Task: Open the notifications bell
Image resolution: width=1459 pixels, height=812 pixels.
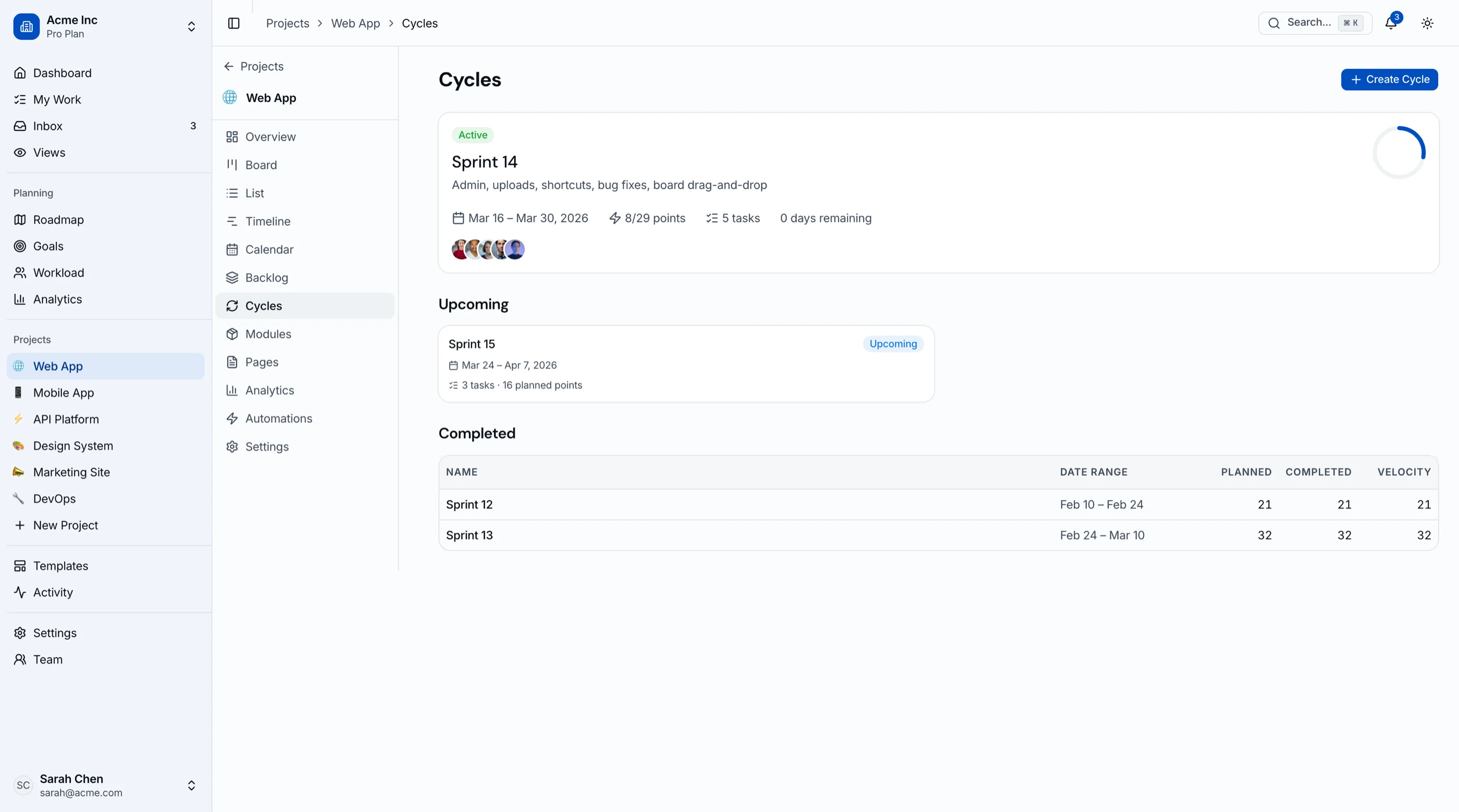Action: pyautogui.click(x=1391, y=23)
